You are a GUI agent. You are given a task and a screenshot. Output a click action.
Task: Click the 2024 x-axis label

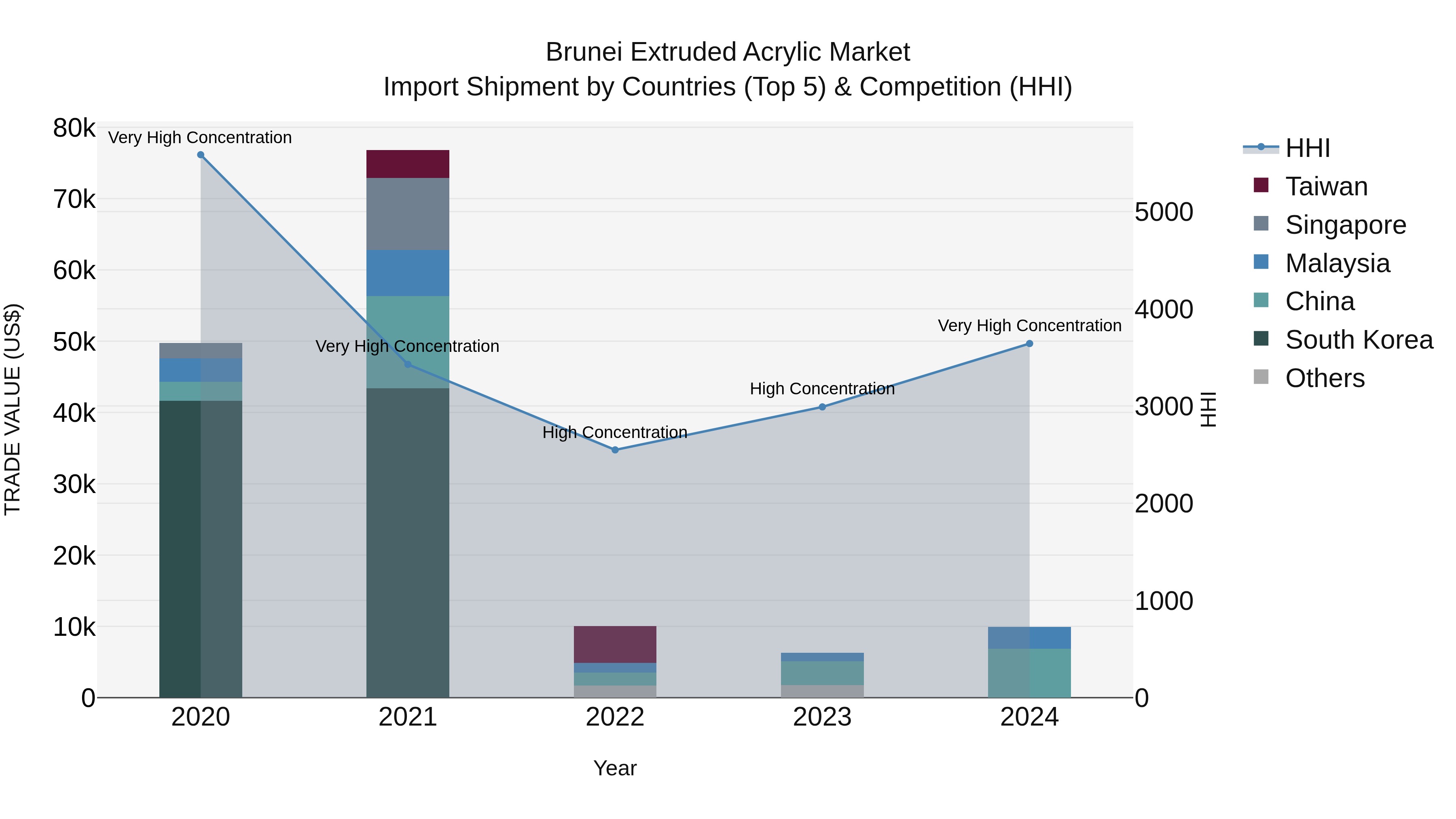point(1029,717)
